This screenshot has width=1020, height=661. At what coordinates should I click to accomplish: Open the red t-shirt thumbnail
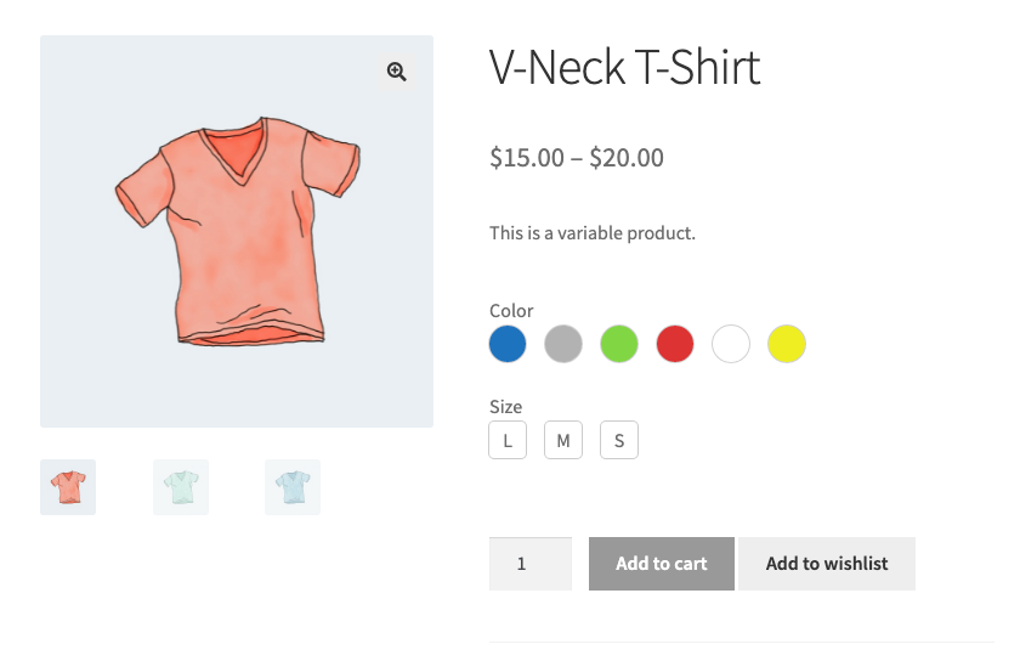click(x=68, y=487)
